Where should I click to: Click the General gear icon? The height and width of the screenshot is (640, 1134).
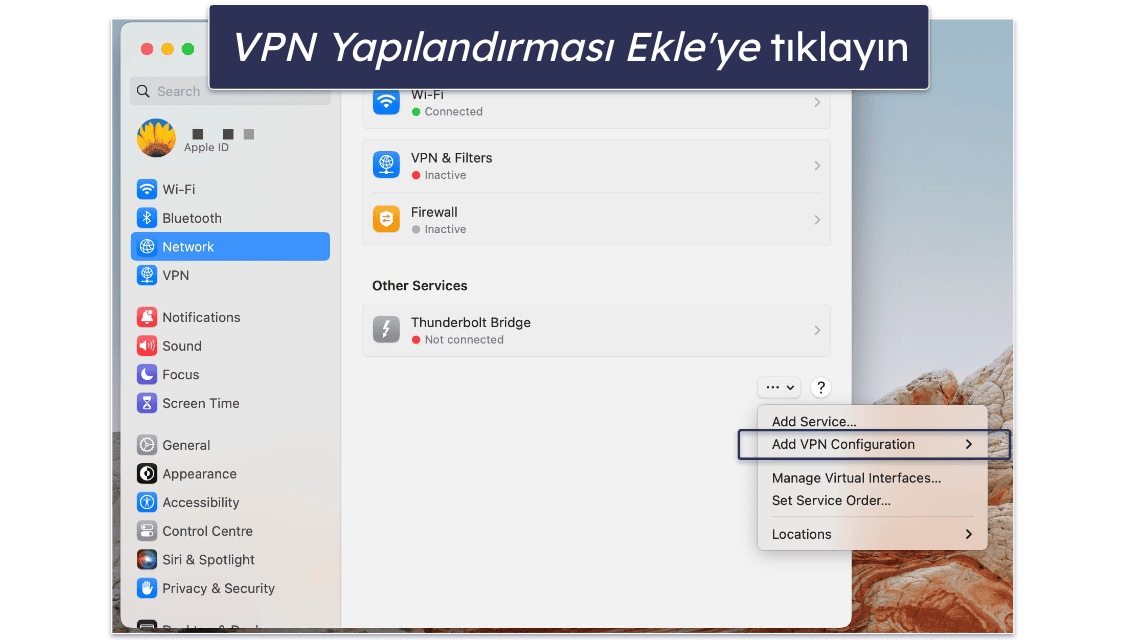(x=147, y=445)
